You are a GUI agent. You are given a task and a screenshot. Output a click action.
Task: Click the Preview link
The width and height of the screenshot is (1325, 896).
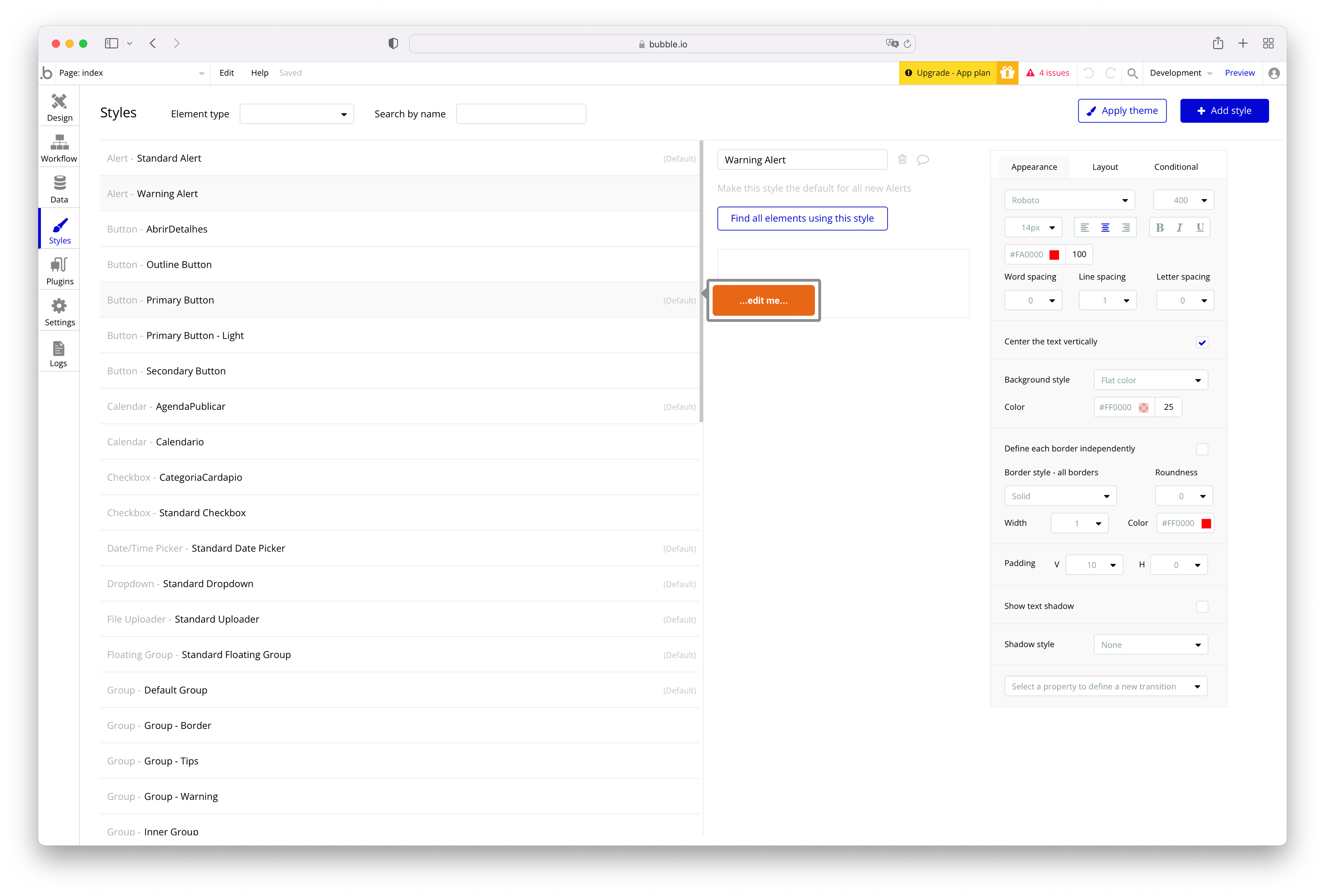1239,73
